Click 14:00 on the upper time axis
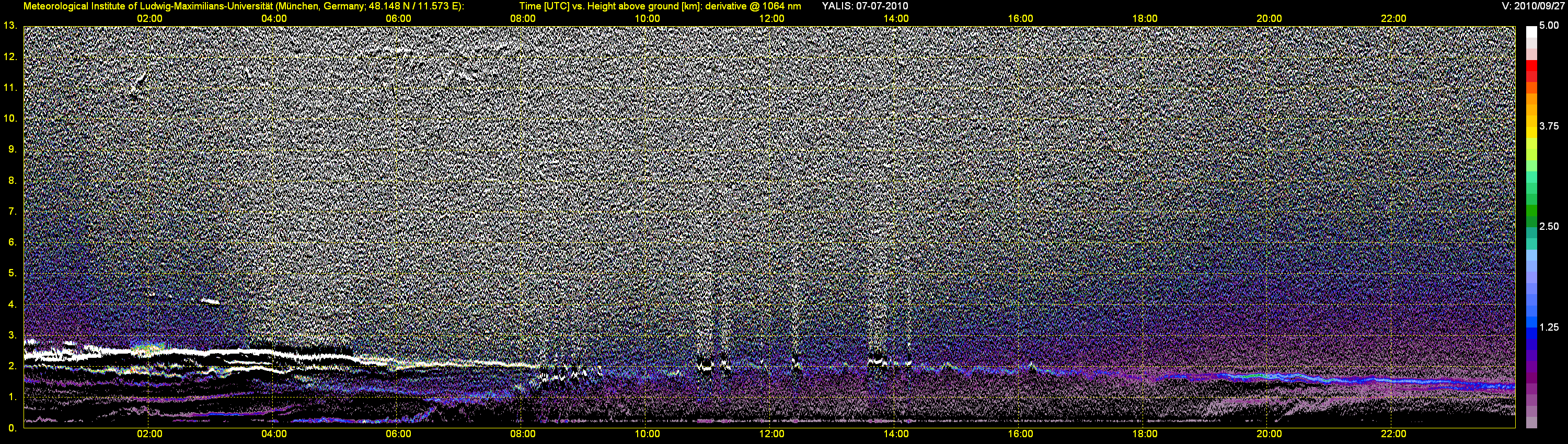This screenshot has height=444, width=1568. pyautogui.click(x=896, y=18)
